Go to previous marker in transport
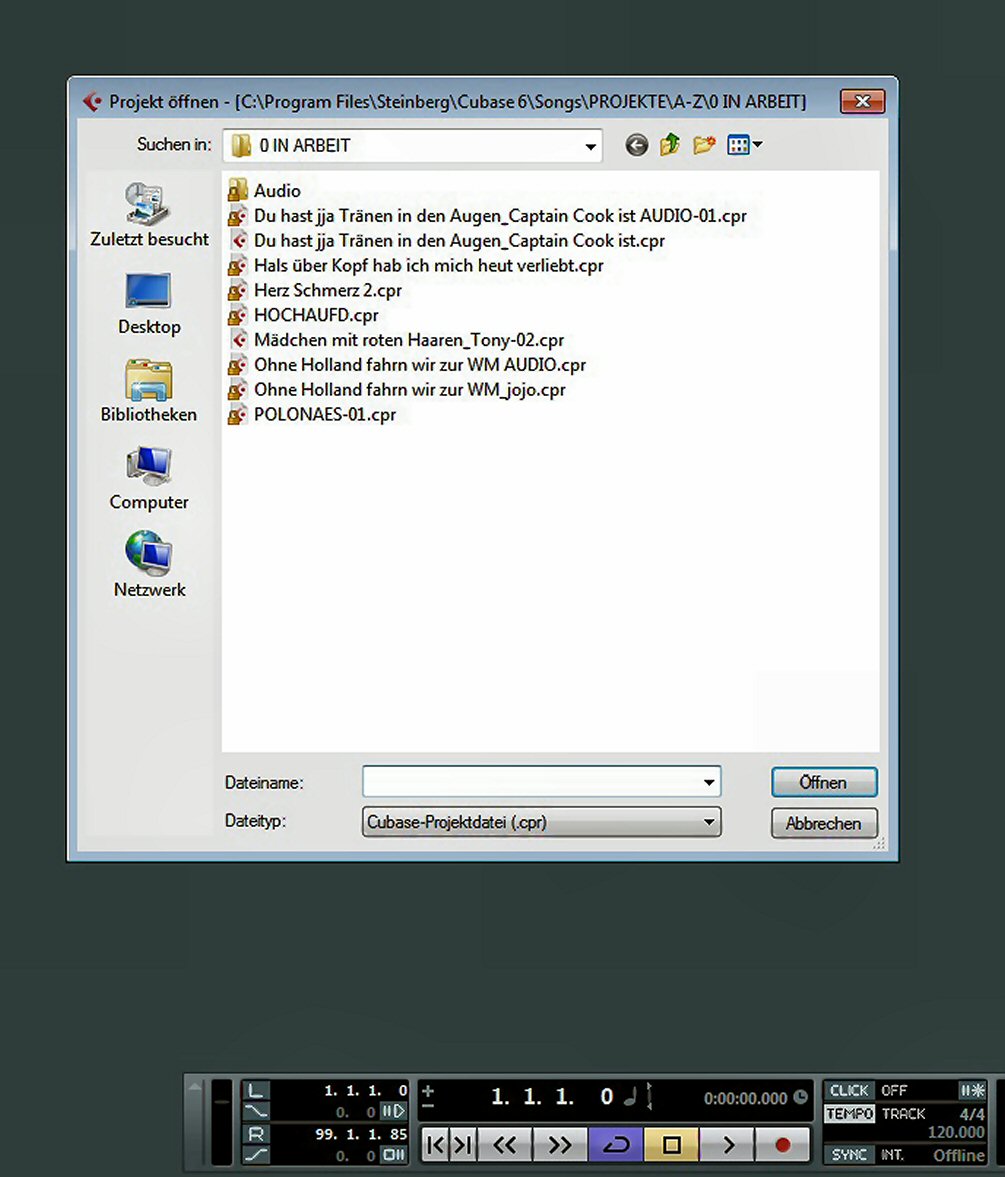This screenshot has height=1177, width=1005. 434,1145
